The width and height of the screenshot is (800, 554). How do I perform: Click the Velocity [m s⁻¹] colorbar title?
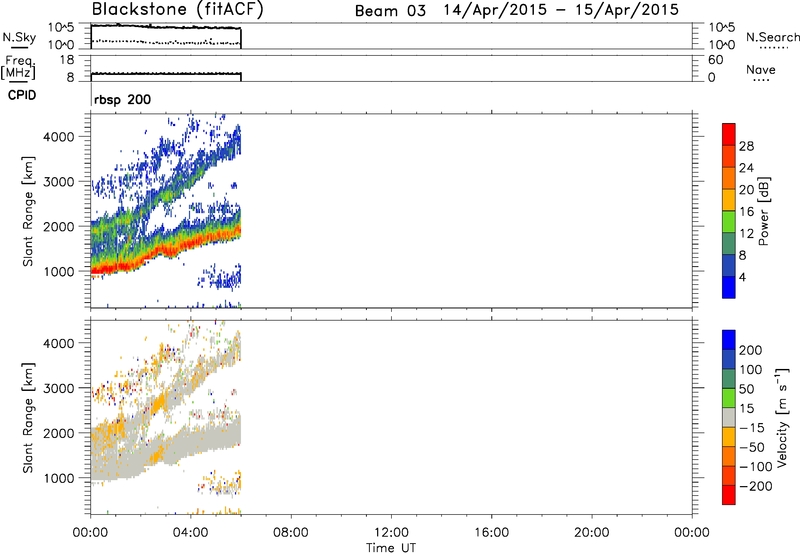click(x=782, y=417)
